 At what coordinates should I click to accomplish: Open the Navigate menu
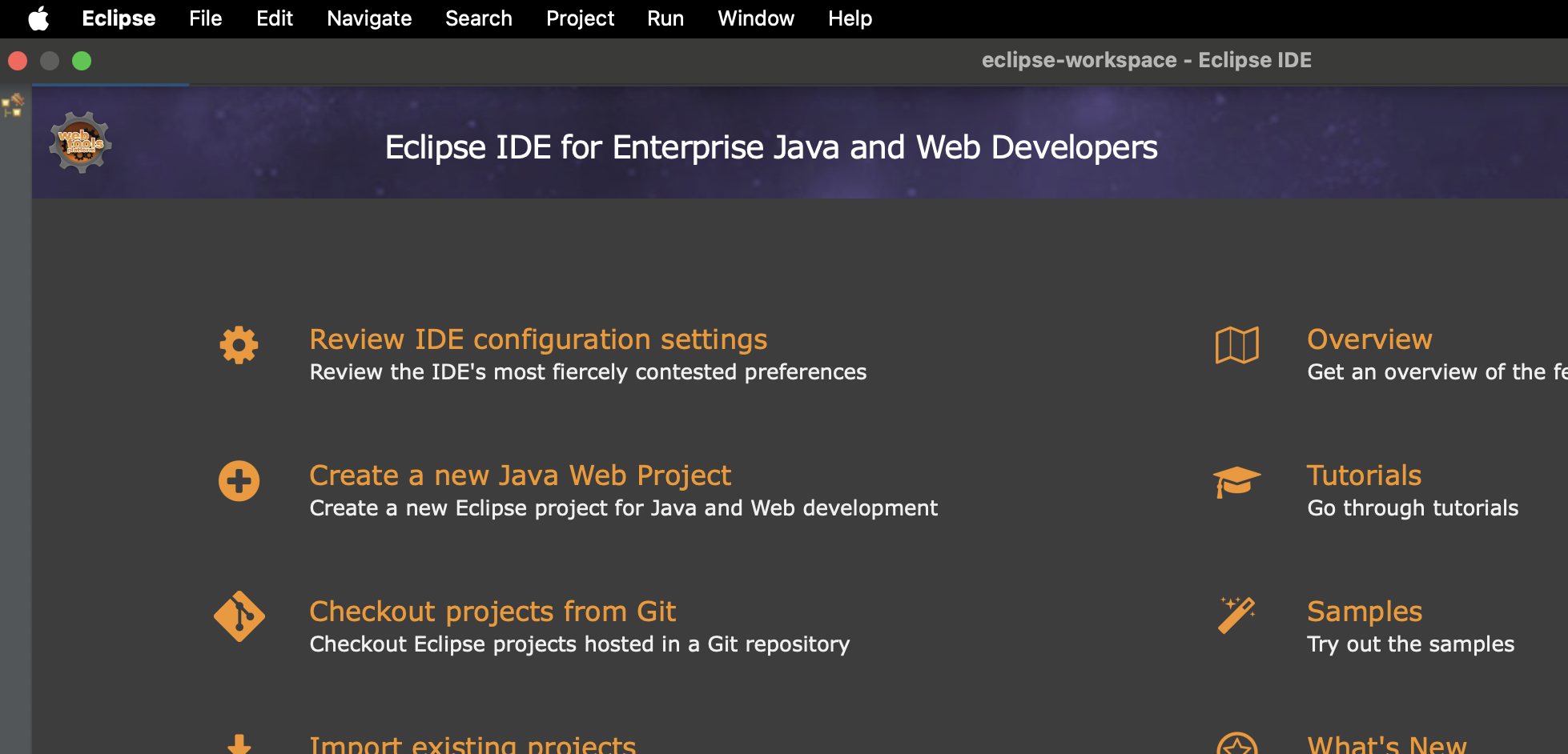[x=369, y=18]
